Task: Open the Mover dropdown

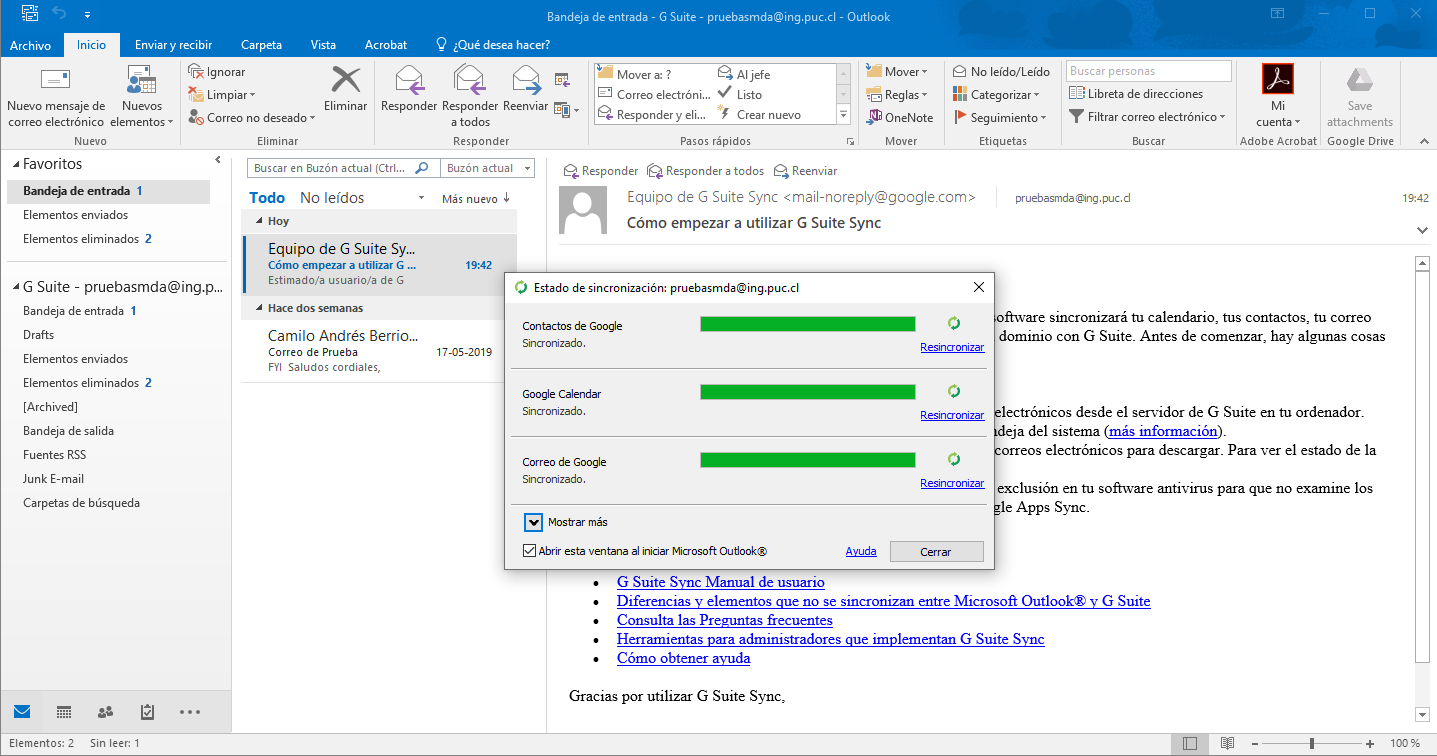Action: click(897, 72)
